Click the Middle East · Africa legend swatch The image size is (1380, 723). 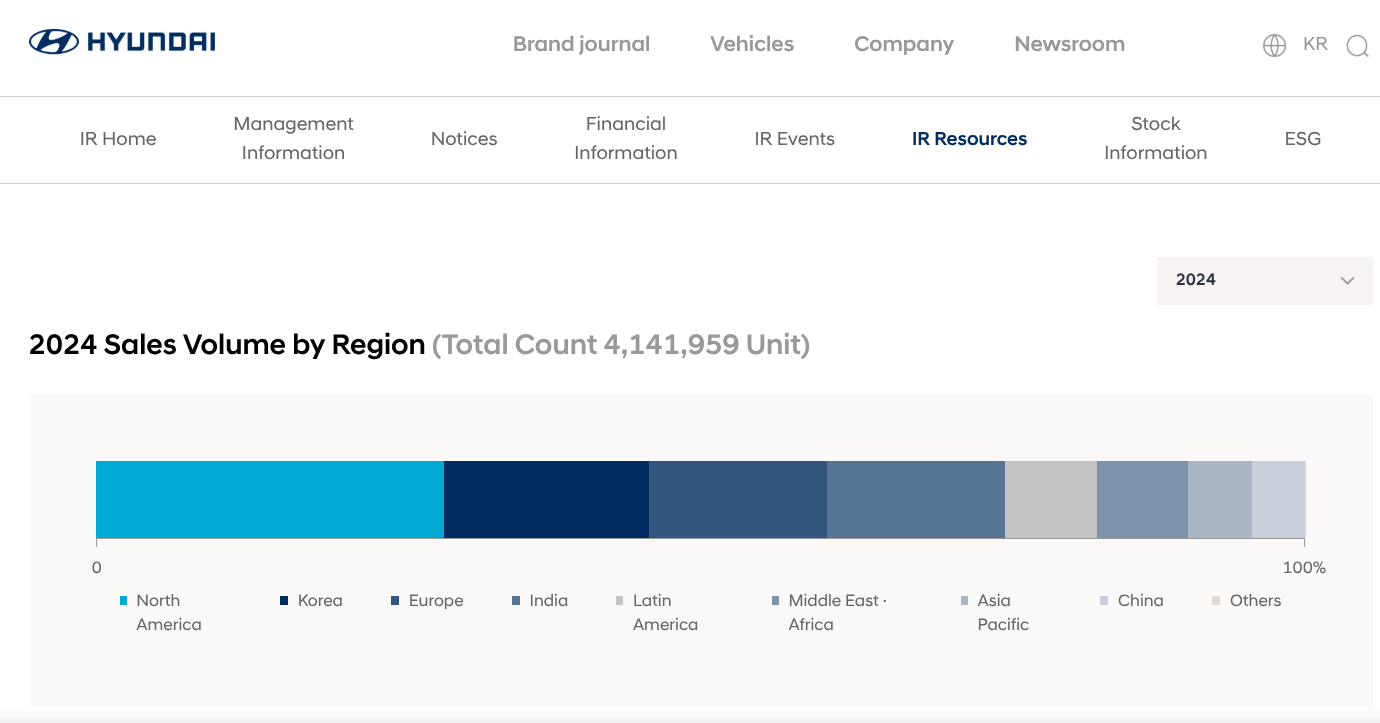tap(776, 601)
